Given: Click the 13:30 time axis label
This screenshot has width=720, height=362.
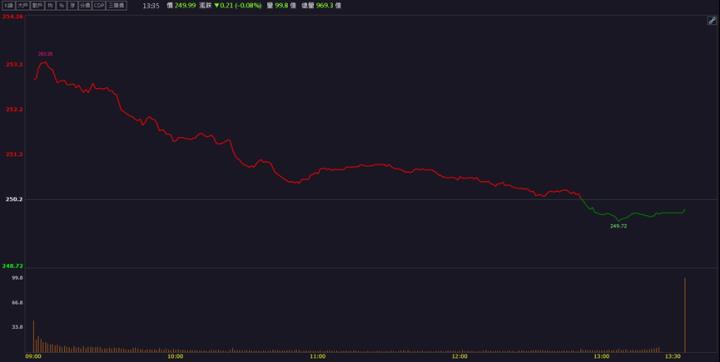Looking at the screenshot, I should (673, 356).
